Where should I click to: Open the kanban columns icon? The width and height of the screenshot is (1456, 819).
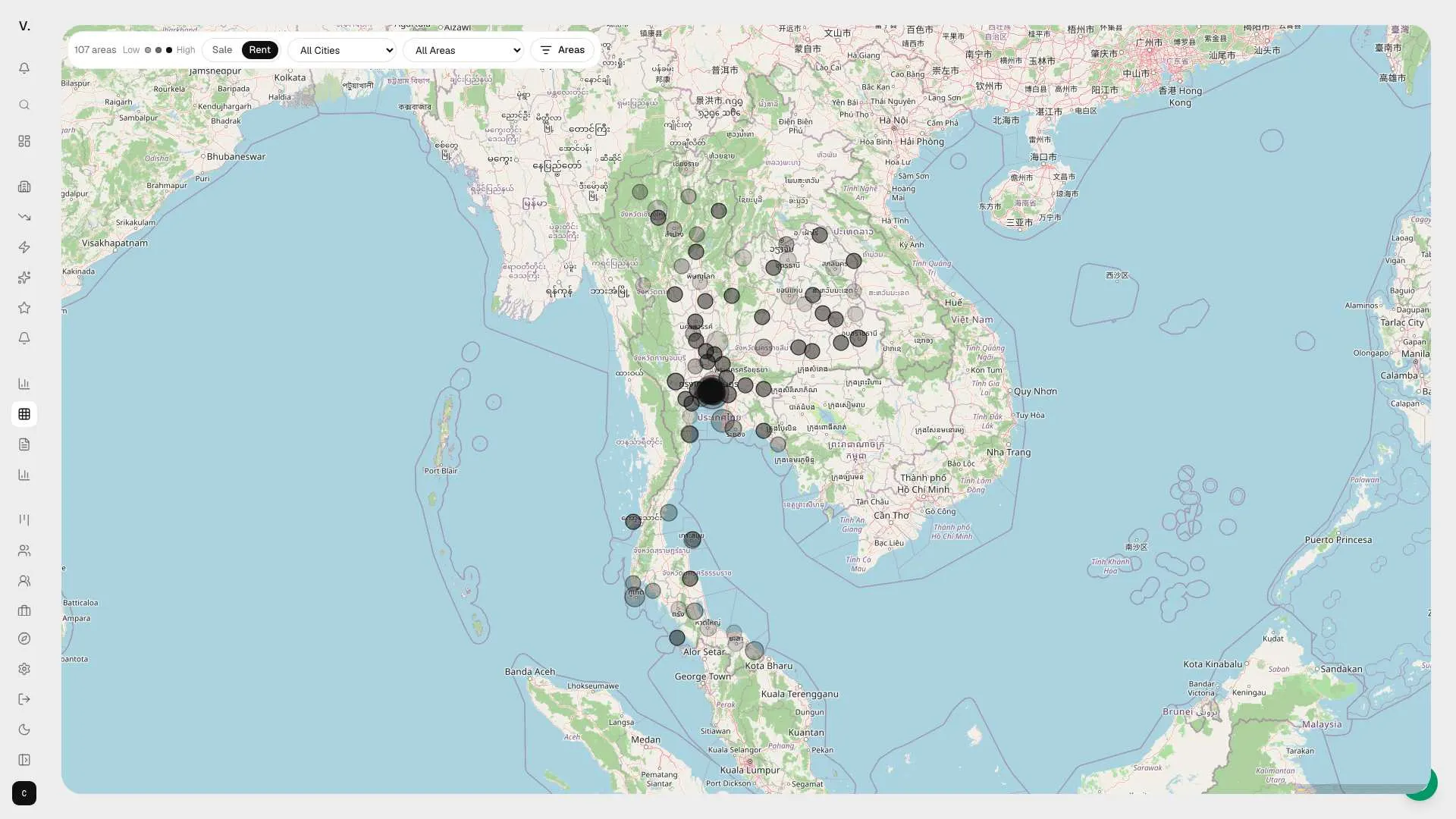point(24,520)
